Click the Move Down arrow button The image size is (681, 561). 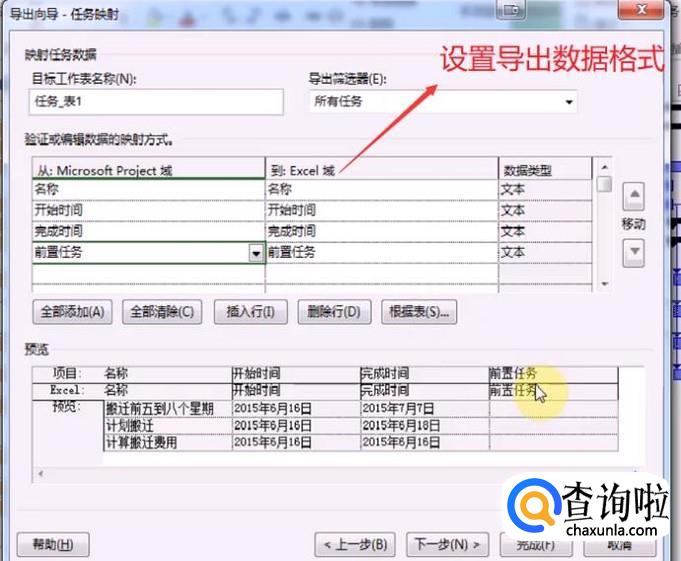tap(634, 253)
